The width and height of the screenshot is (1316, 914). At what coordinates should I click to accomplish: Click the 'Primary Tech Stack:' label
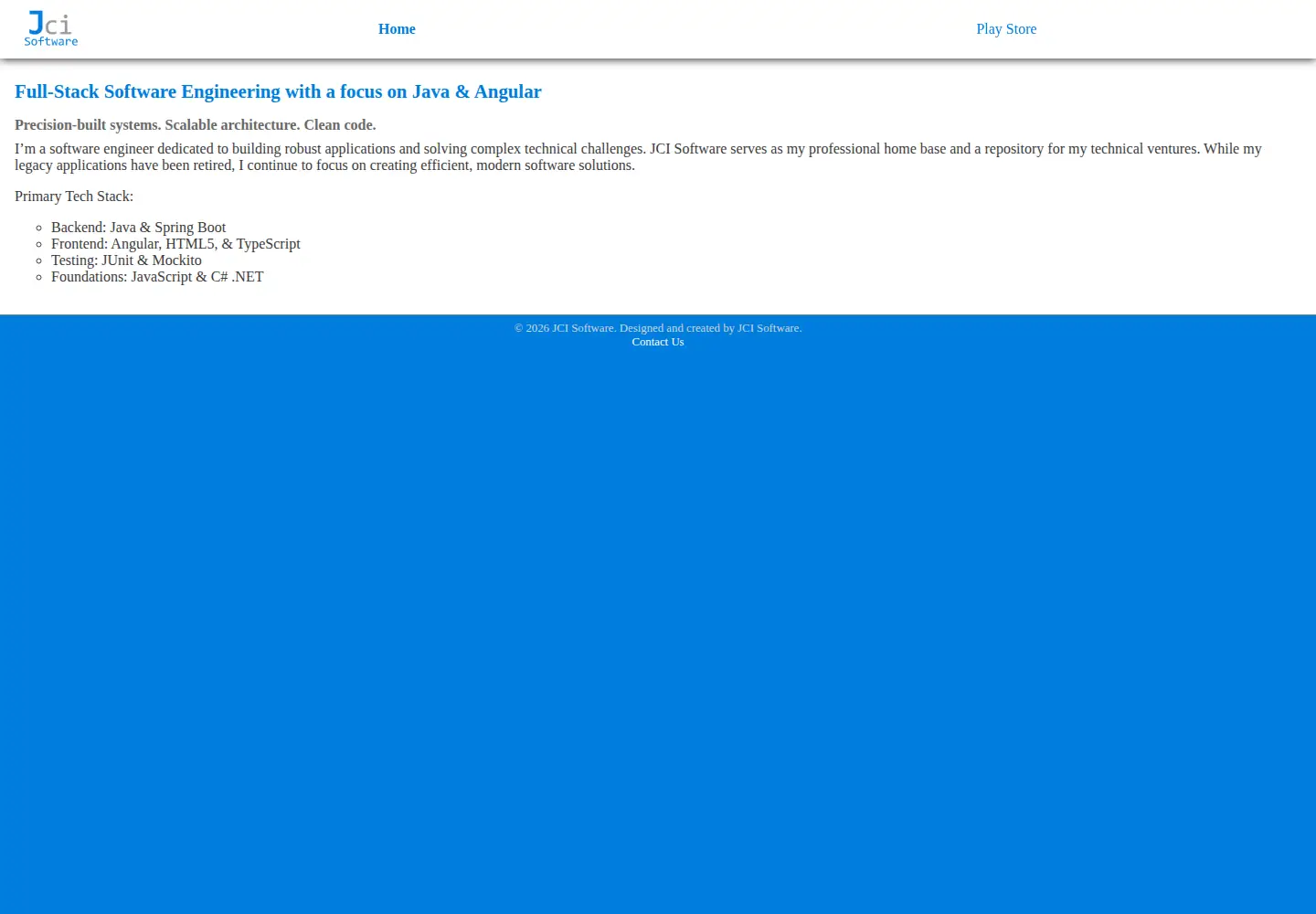74,197
